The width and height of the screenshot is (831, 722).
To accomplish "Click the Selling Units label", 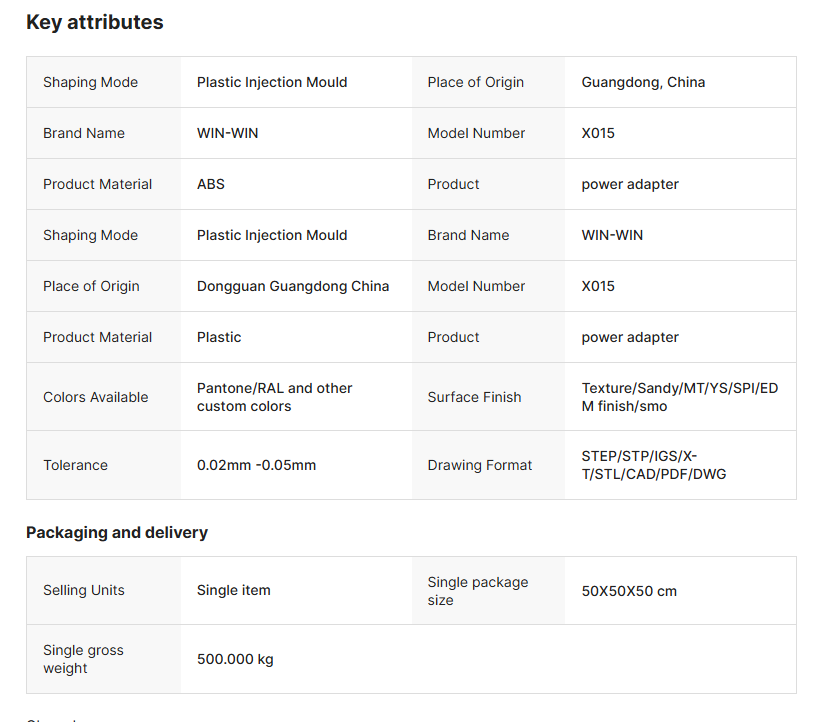I will tap(83, 590).
